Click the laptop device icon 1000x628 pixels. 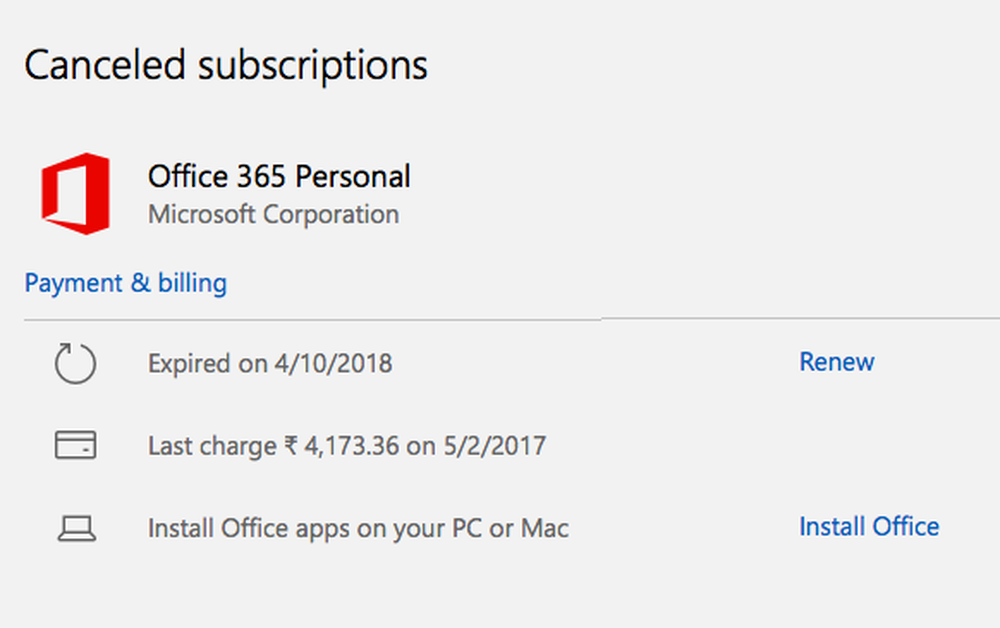(76, 528)
